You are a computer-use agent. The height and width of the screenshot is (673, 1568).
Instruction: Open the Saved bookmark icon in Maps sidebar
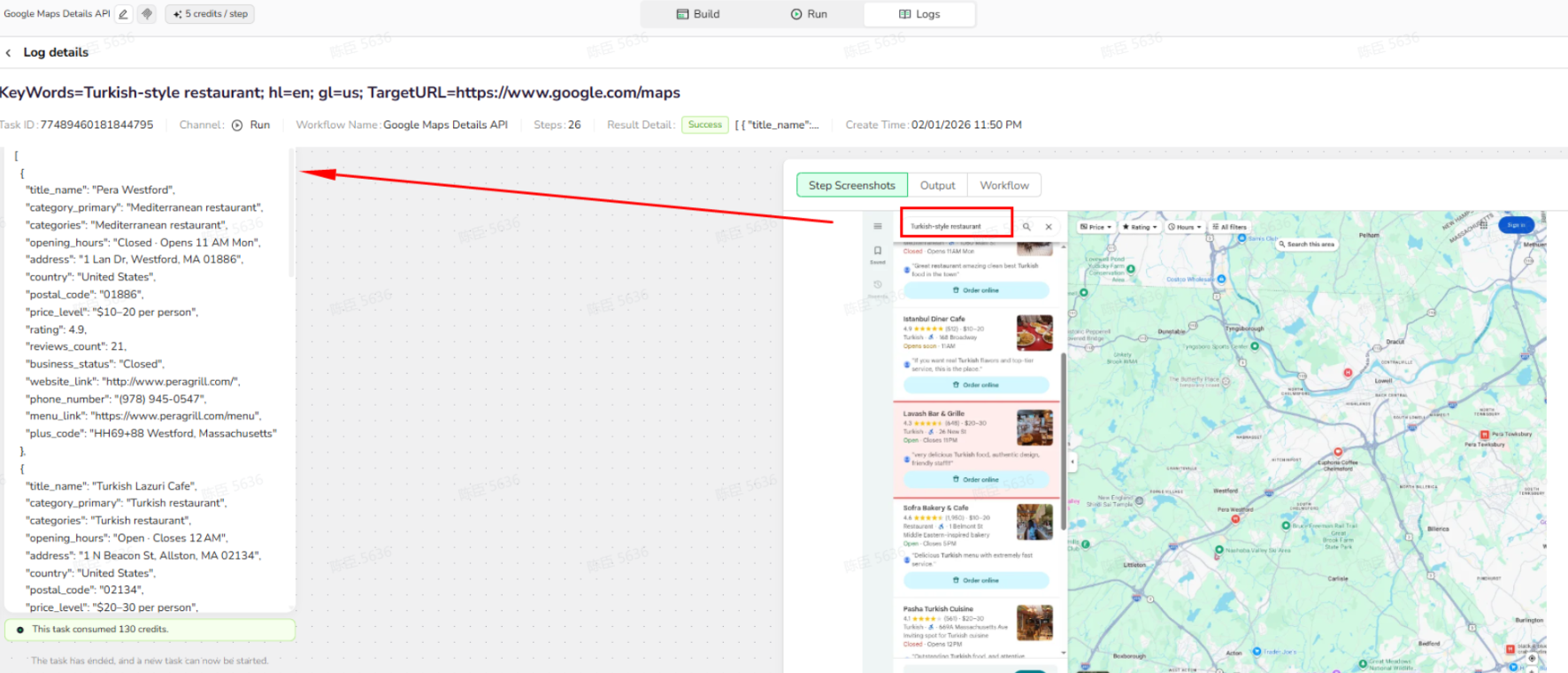click(x=877, y=252)
